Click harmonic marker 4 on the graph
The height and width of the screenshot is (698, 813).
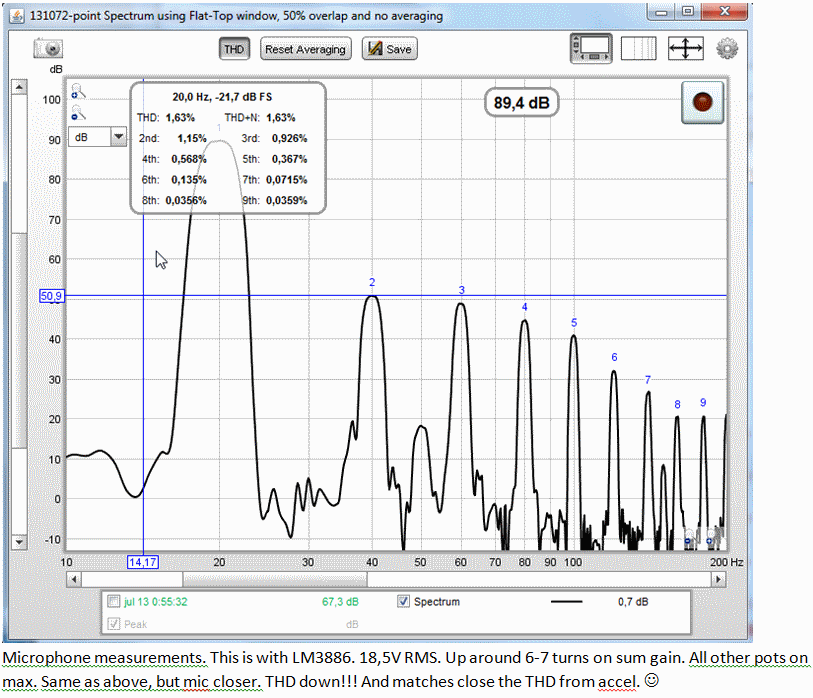[x=524, y=307]
